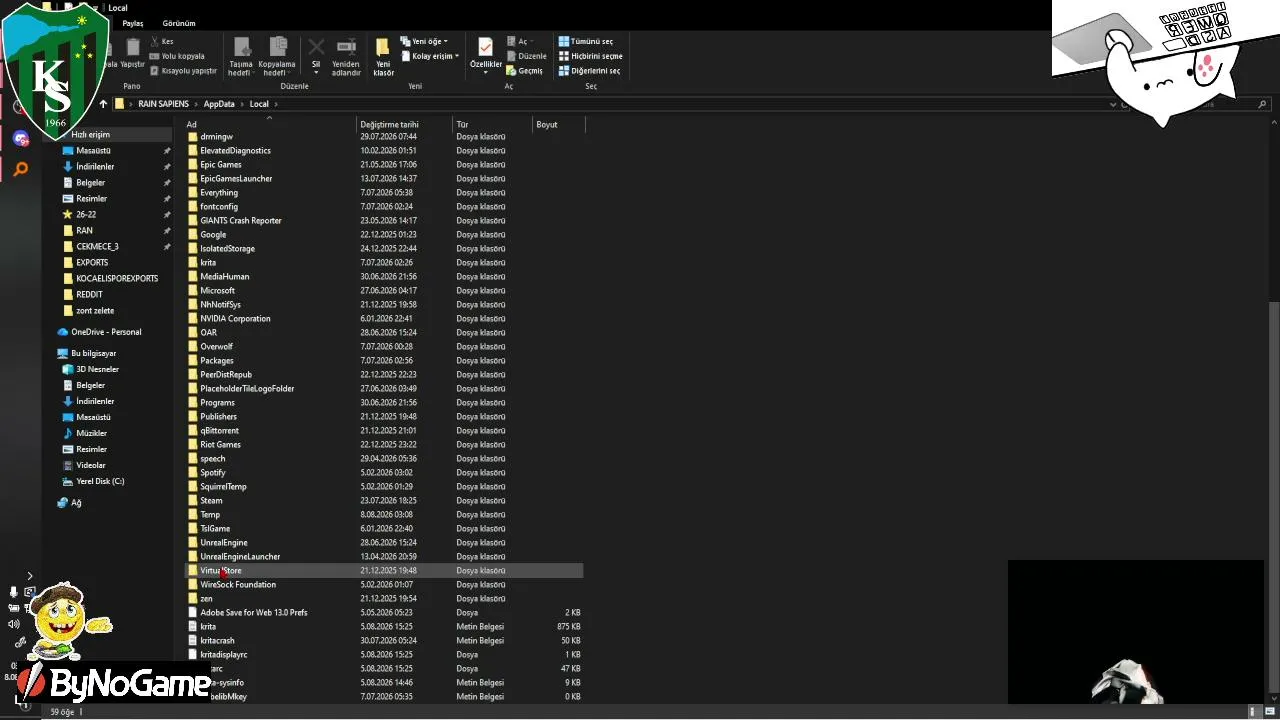Image resolution: width=1280 pixels, height=720 pixels.
Task: Select the Steam folder icon
Action: [x=193, y=501]
